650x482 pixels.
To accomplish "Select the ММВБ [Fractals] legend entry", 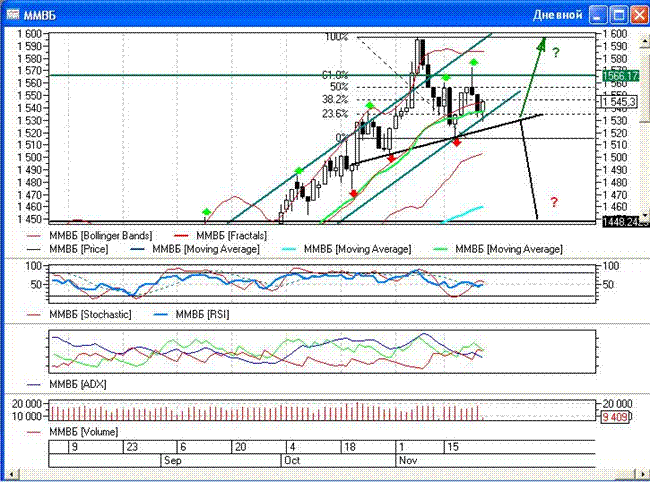I will (221, 236).
